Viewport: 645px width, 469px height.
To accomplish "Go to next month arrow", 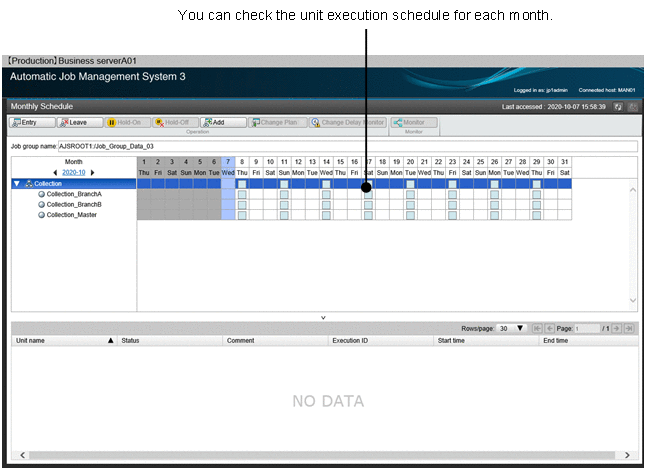I will pyautogui.click(x=93, y=173).
